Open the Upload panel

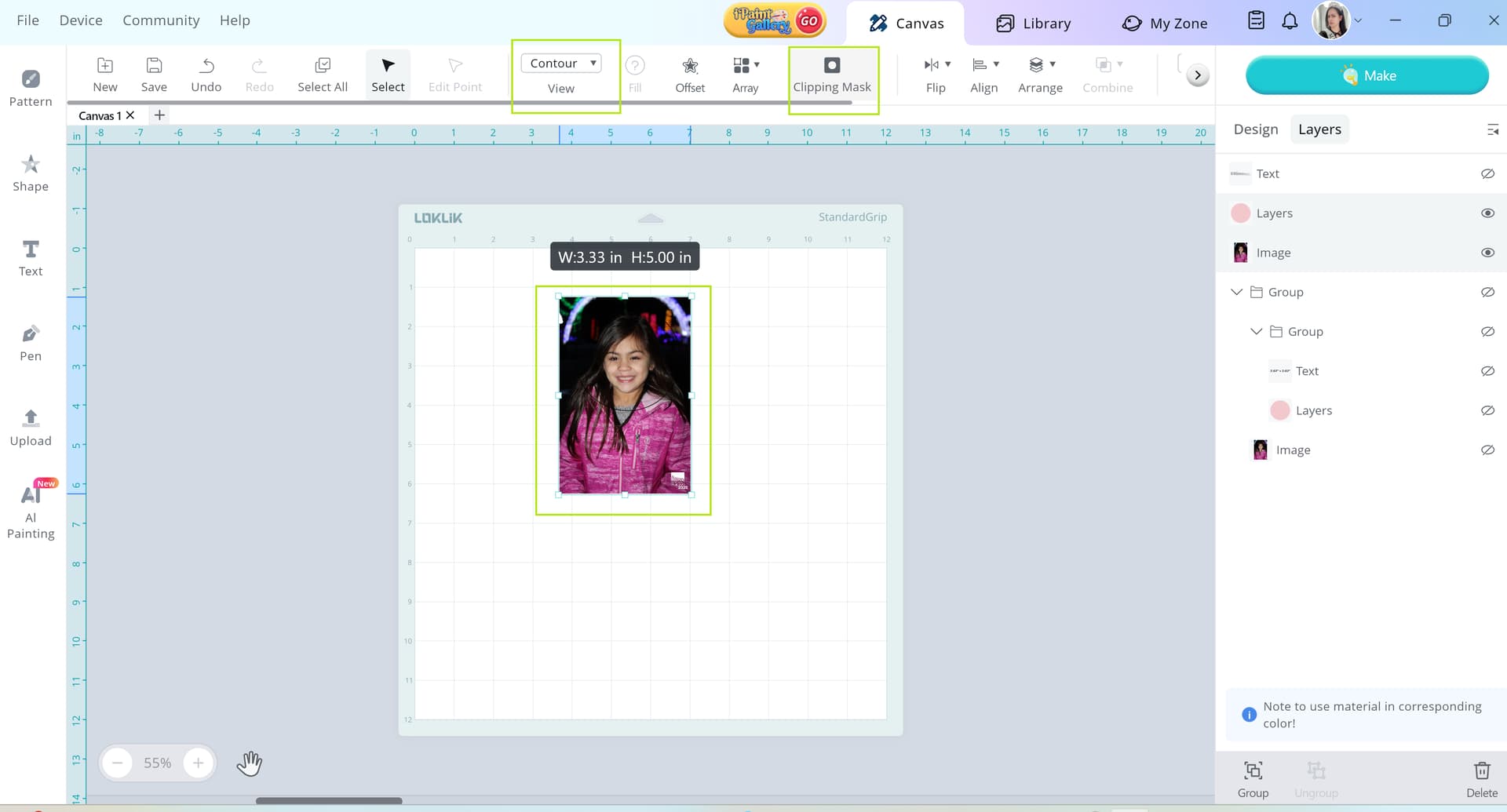pyautogui.click(x=31, y=428)
